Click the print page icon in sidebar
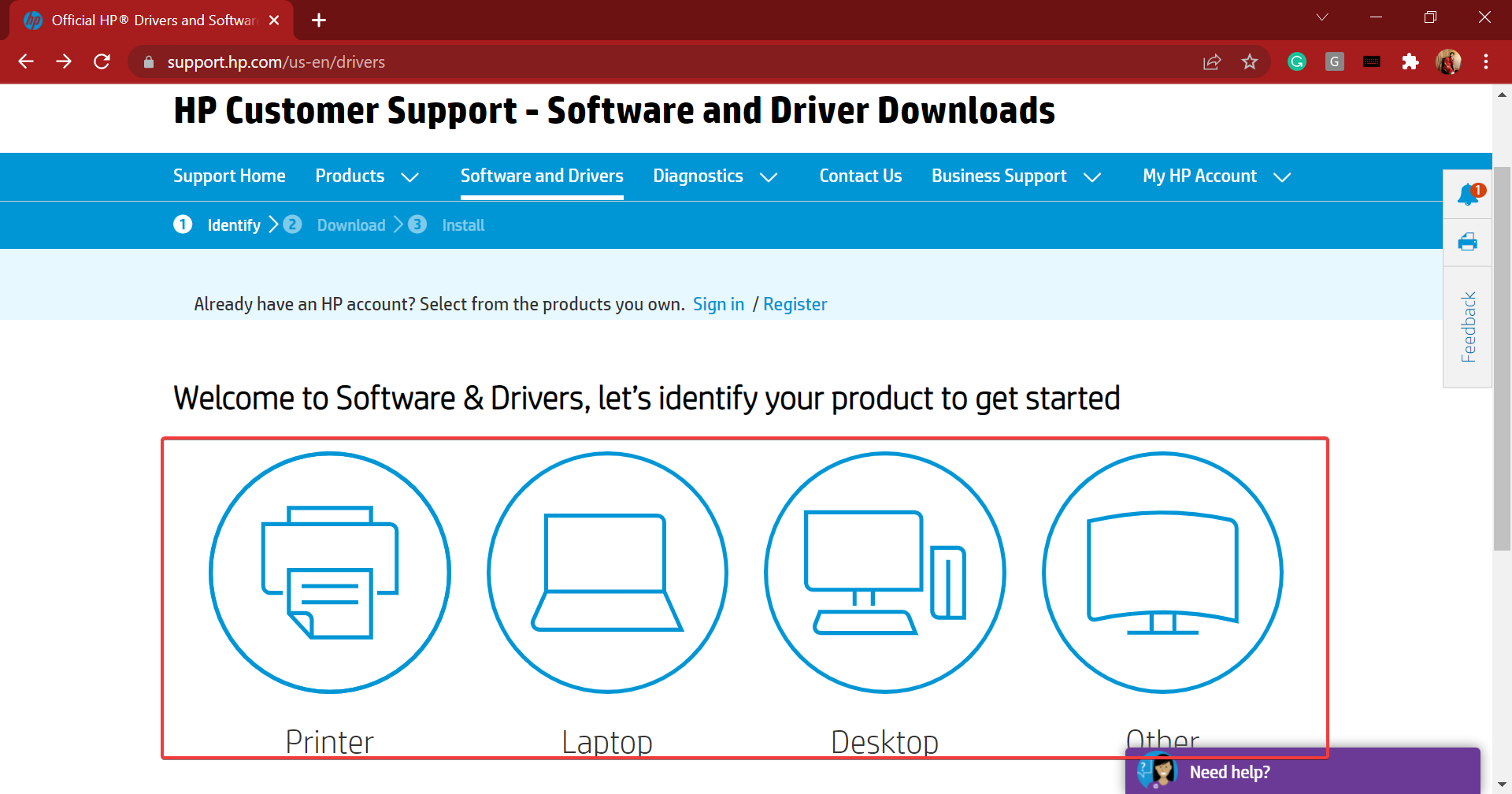Viewport: 1512px width, 794px height. coord(1468,242)
